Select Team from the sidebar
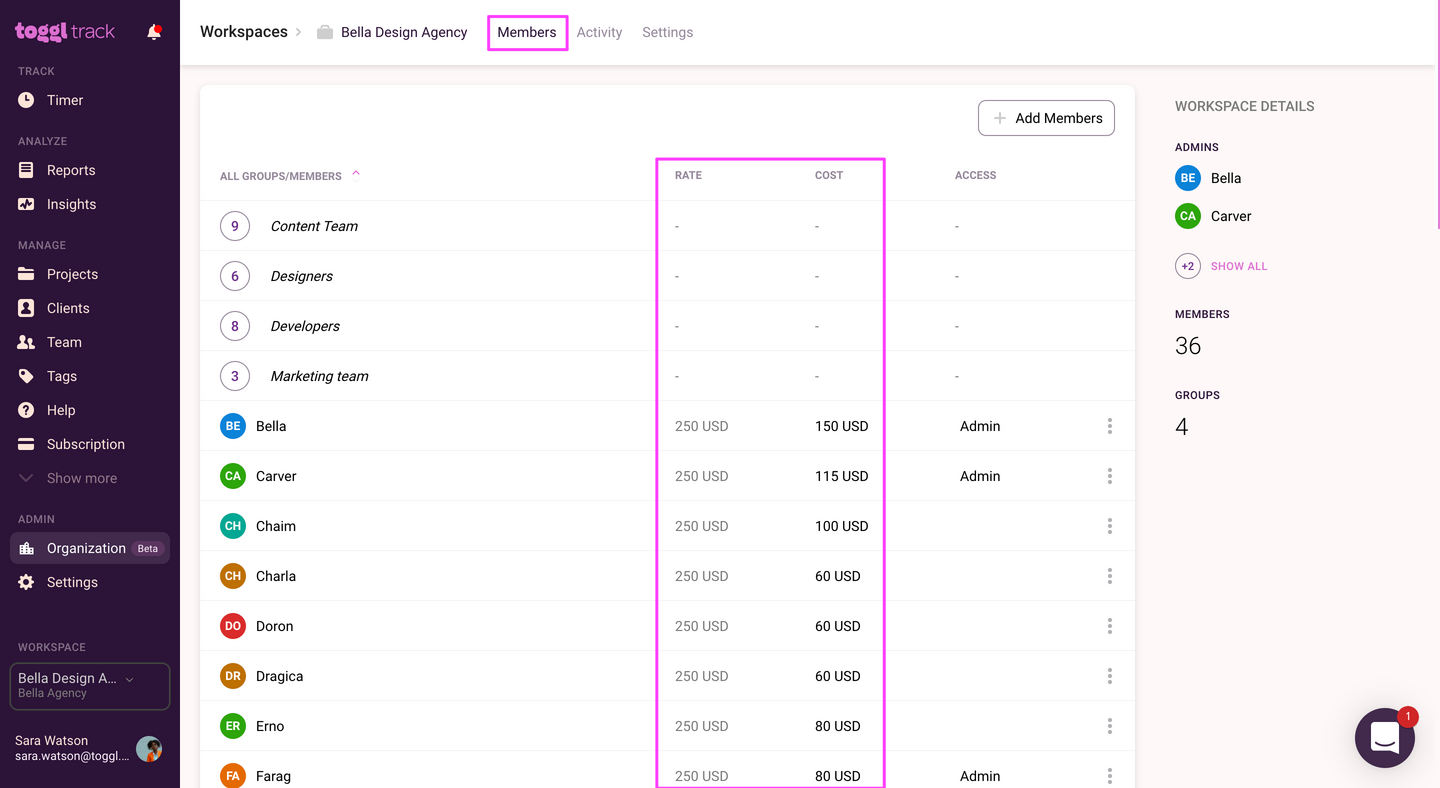The image size is (1440, 788). click(65, 342)
